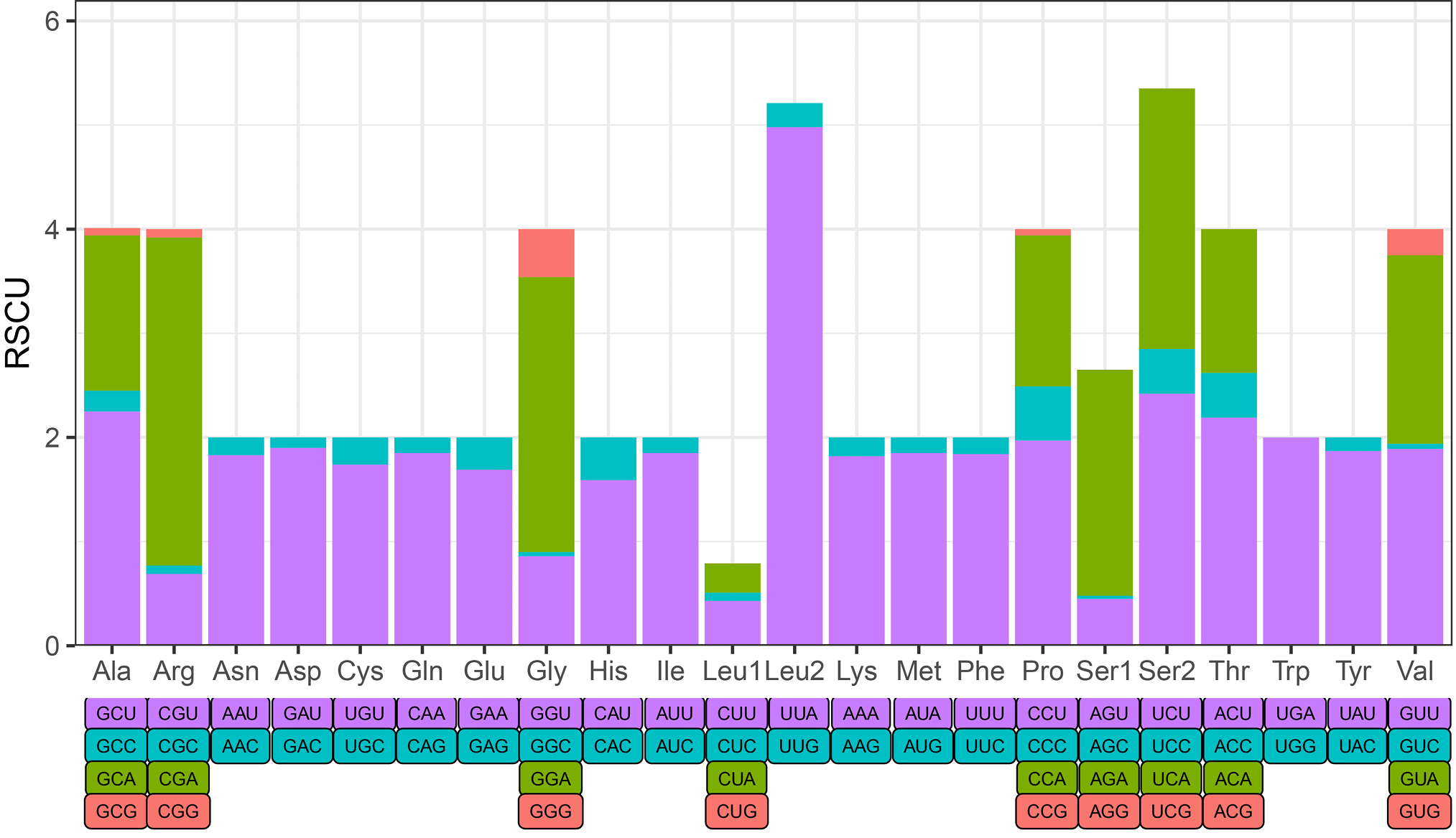Click the CUG red codon label
The width and height of the screenshot is (1456, 838).
point(736,811)
